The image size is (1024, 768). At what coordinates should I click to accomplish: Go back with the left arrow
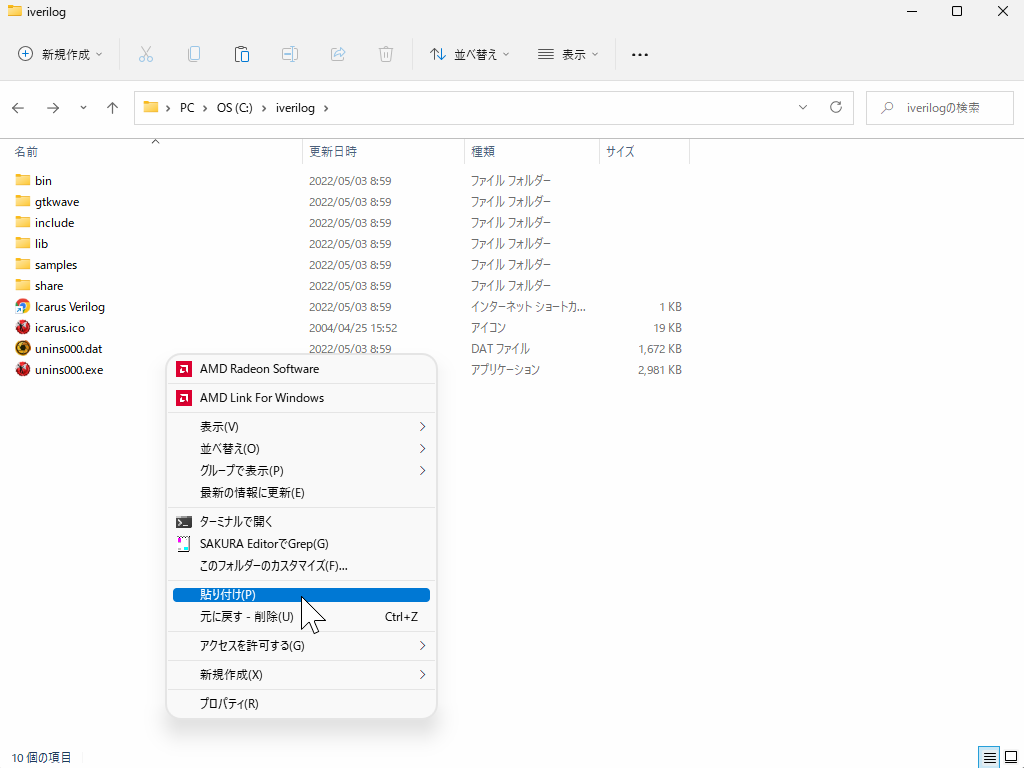(x=18, y=108)
